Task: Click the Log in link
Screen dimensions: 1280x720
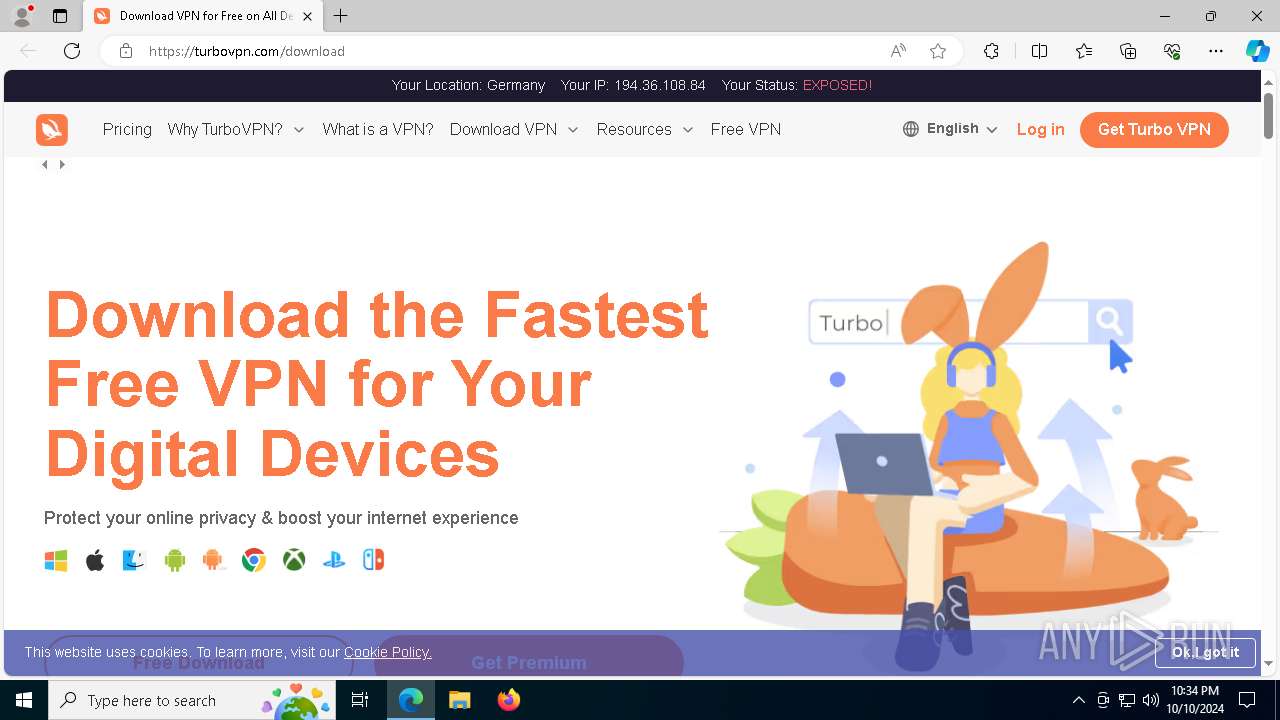Action: (x=1040, y=129)
